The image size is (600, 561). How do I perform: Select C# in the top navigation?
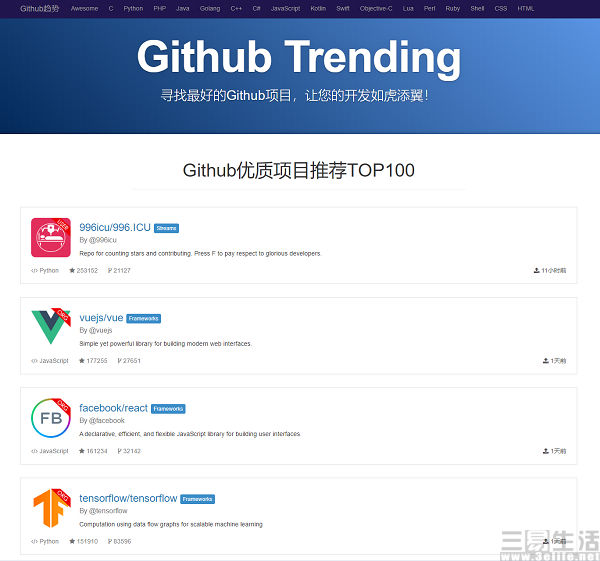point(256,8)
